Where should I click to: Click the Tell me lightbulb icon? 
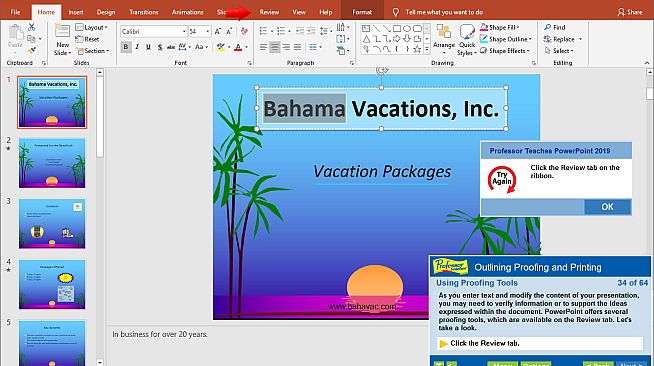(396, 12)
